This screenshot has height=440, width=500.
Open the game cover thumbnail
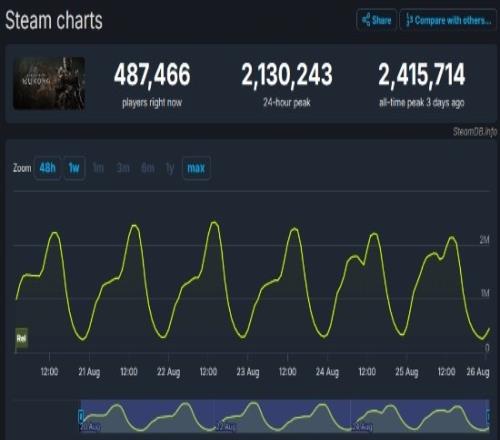[x=49, y=83]
